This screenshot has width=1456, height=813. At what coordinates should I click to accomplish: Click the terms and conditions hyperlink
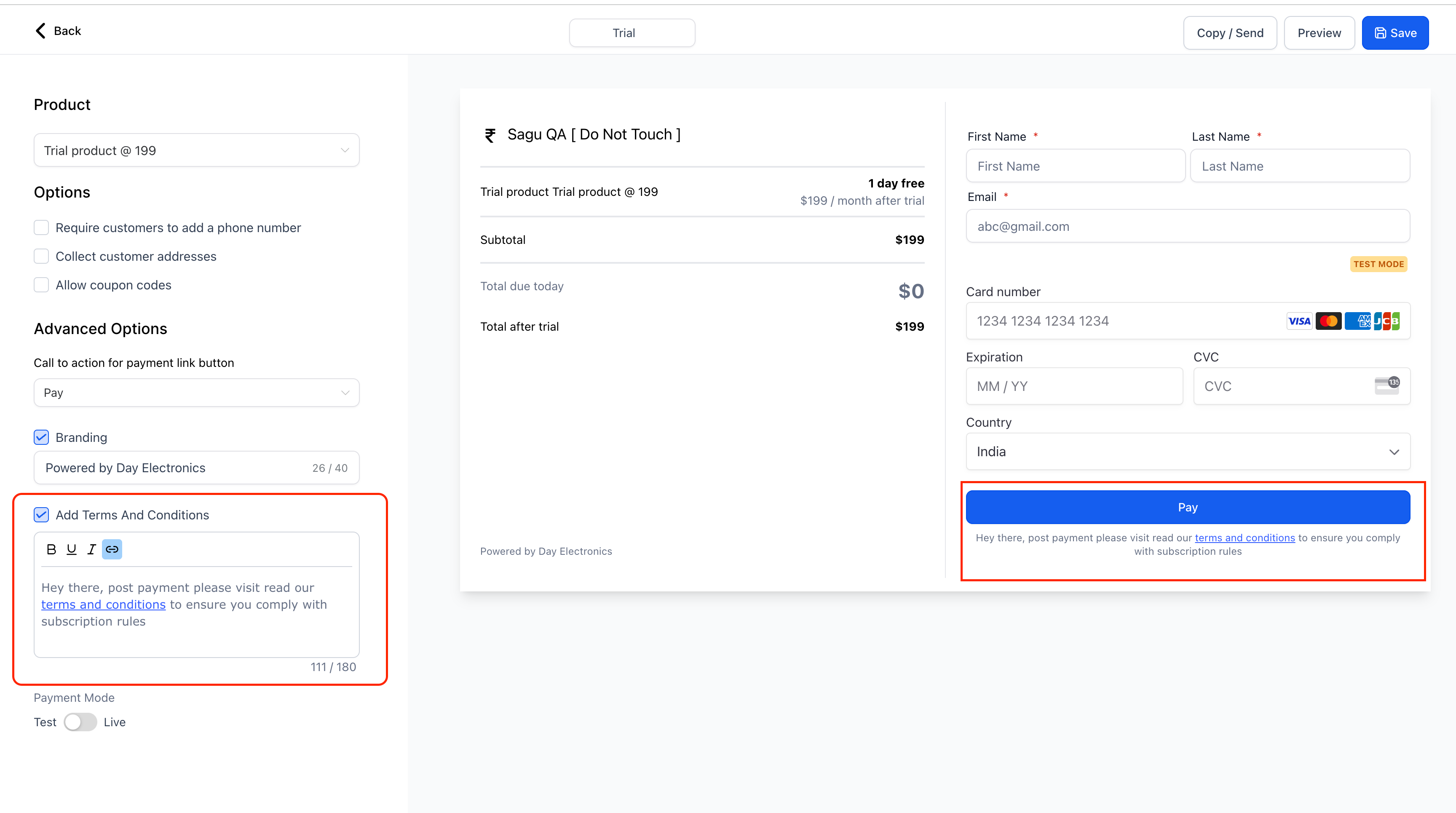103,604
